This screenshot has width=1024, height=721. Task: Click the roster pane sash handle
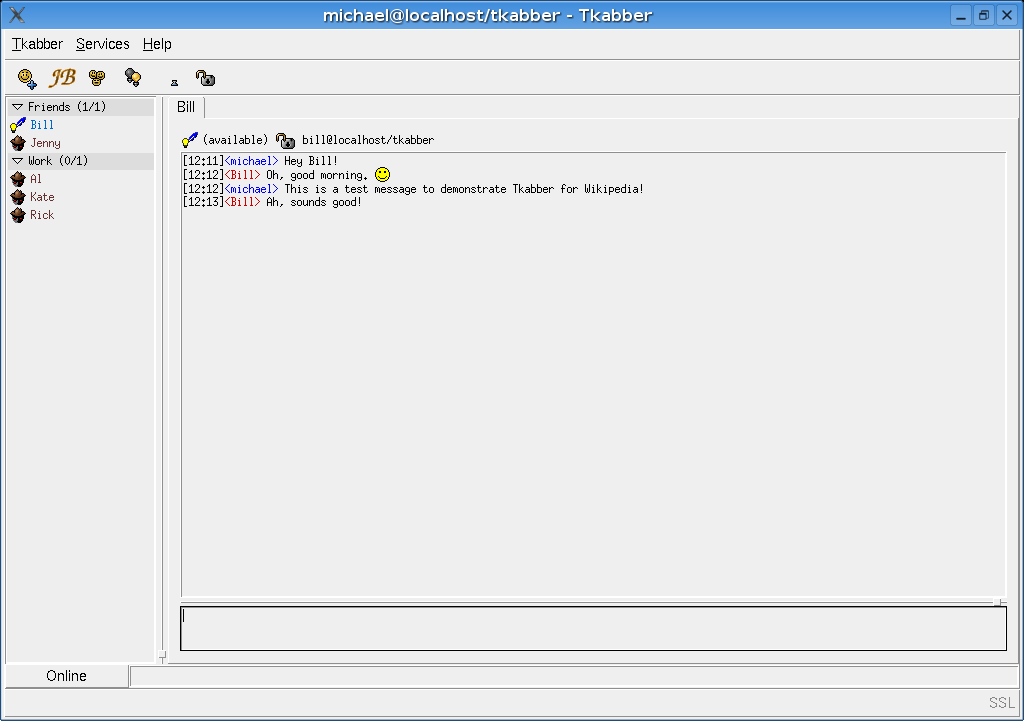pos(162,655)
